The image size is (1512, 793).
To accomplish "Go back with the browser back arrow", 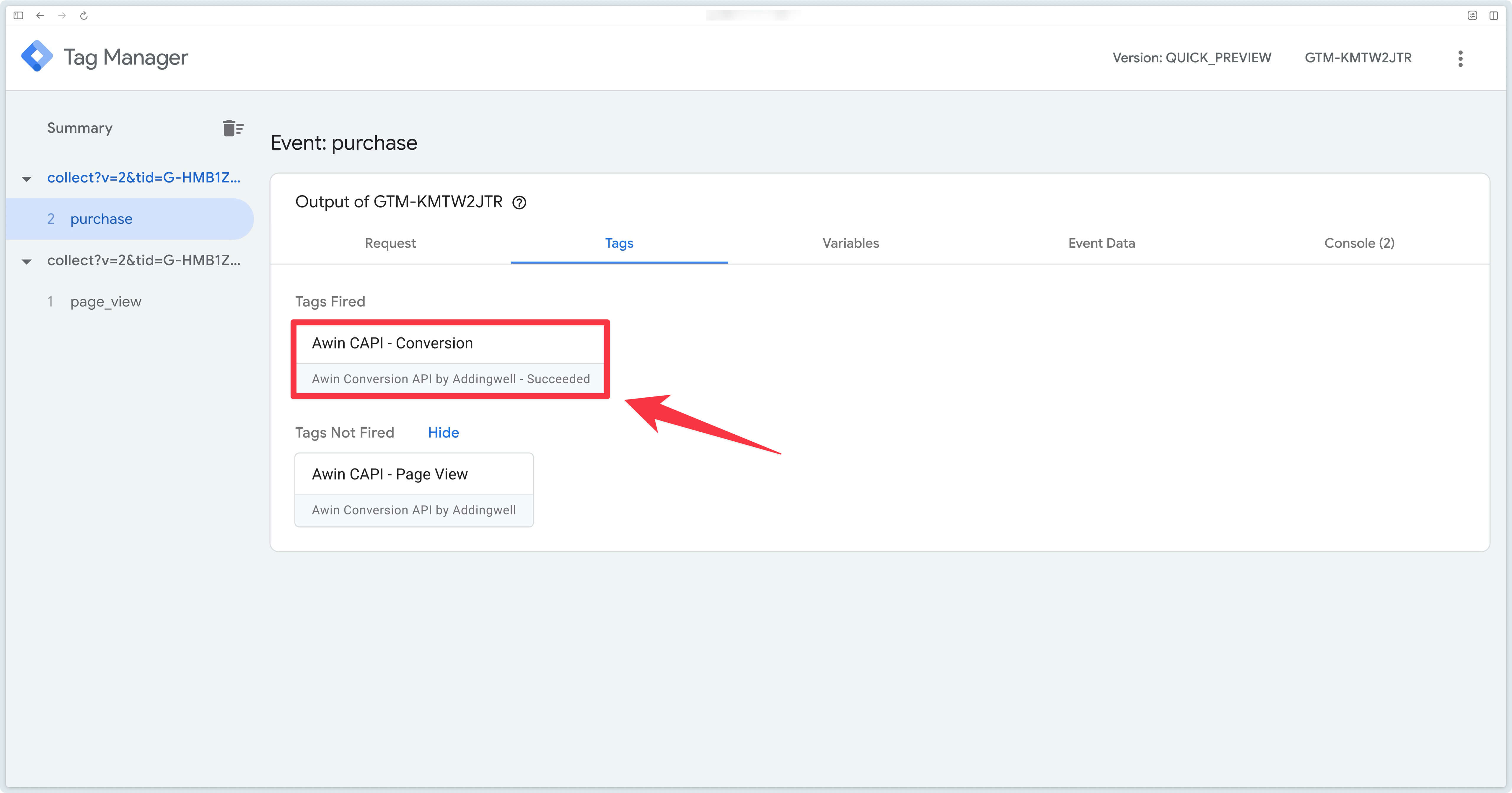I will click(40, 15).
